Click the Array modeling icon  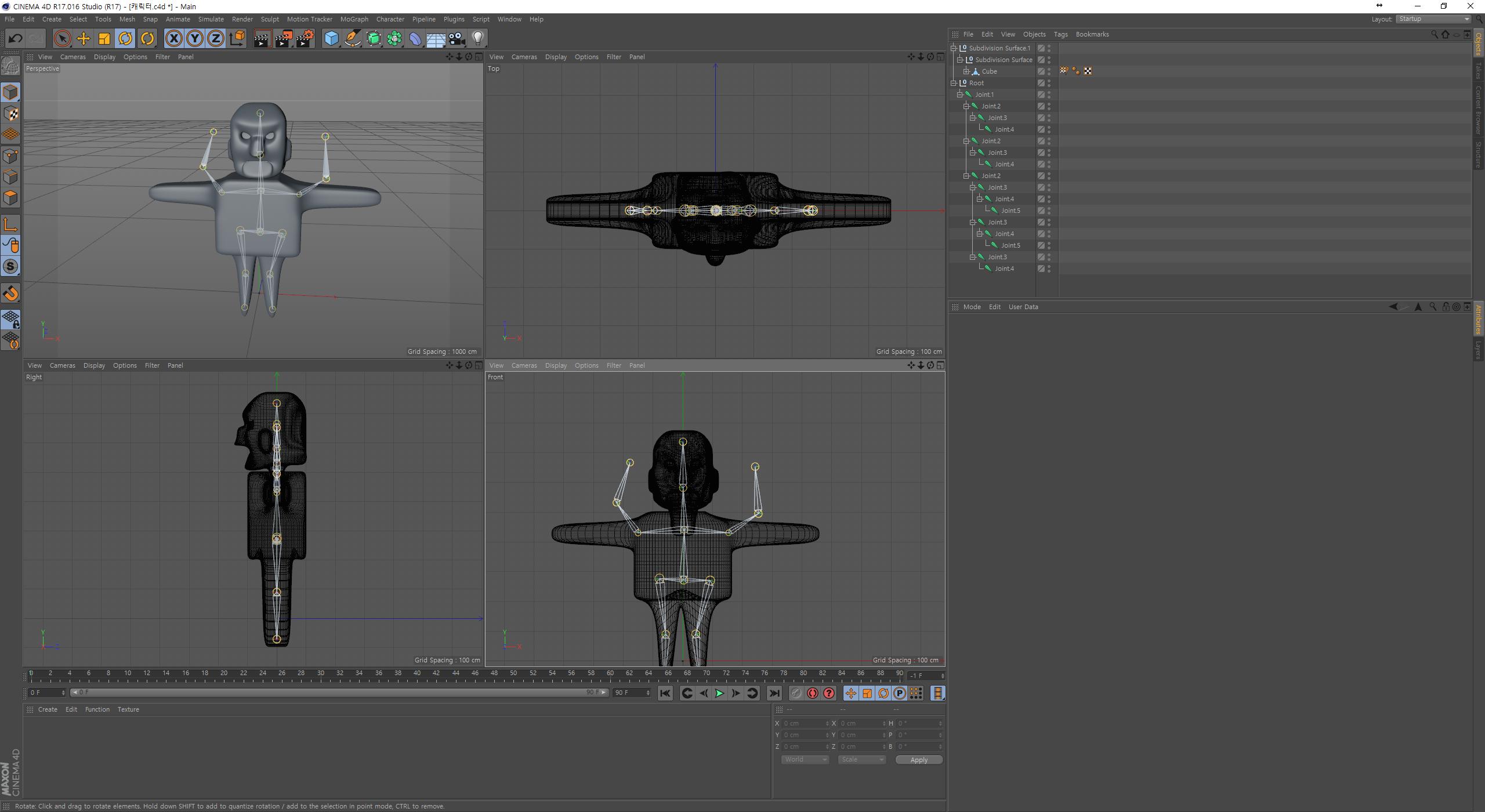[394, 39]
